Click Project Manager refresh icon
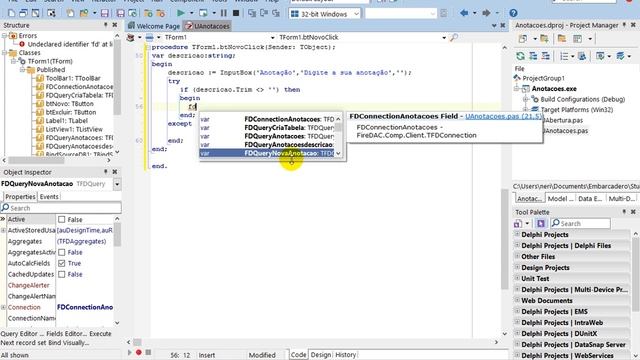Screen dimensions: 640x360 tap(520, 56)
